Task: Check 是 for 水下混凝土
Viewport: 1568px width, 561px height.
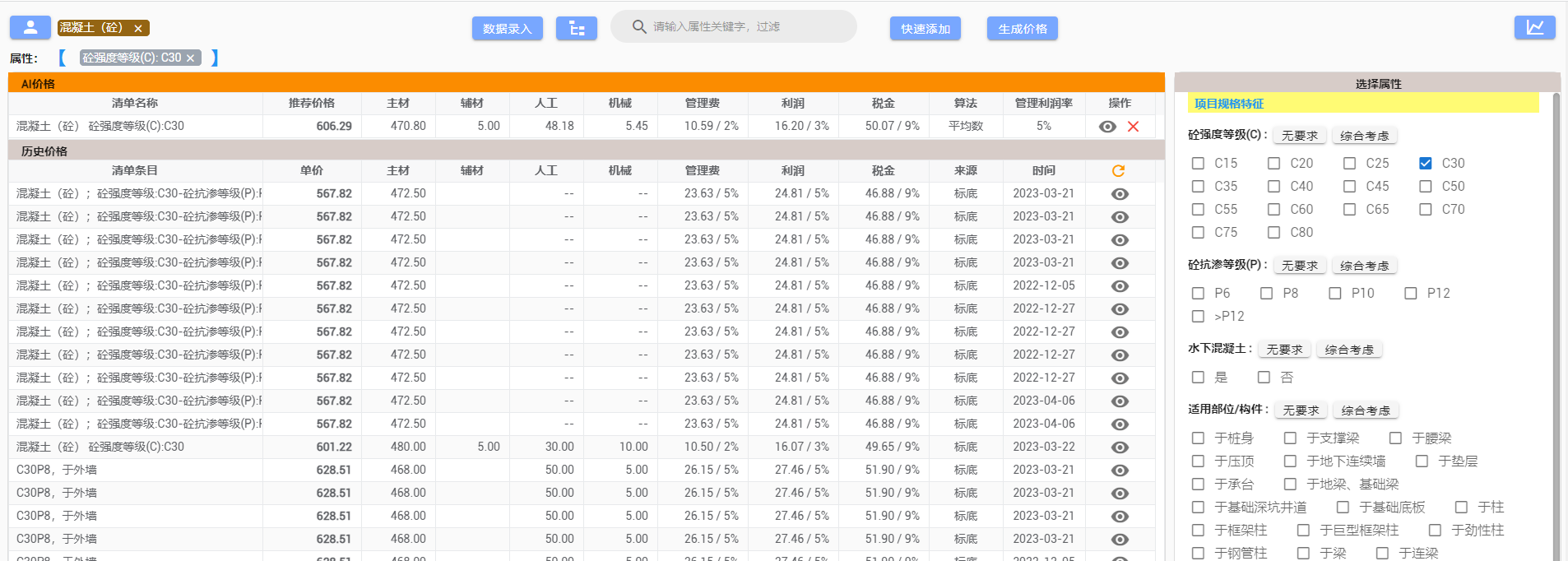Action: [1198, 378]
